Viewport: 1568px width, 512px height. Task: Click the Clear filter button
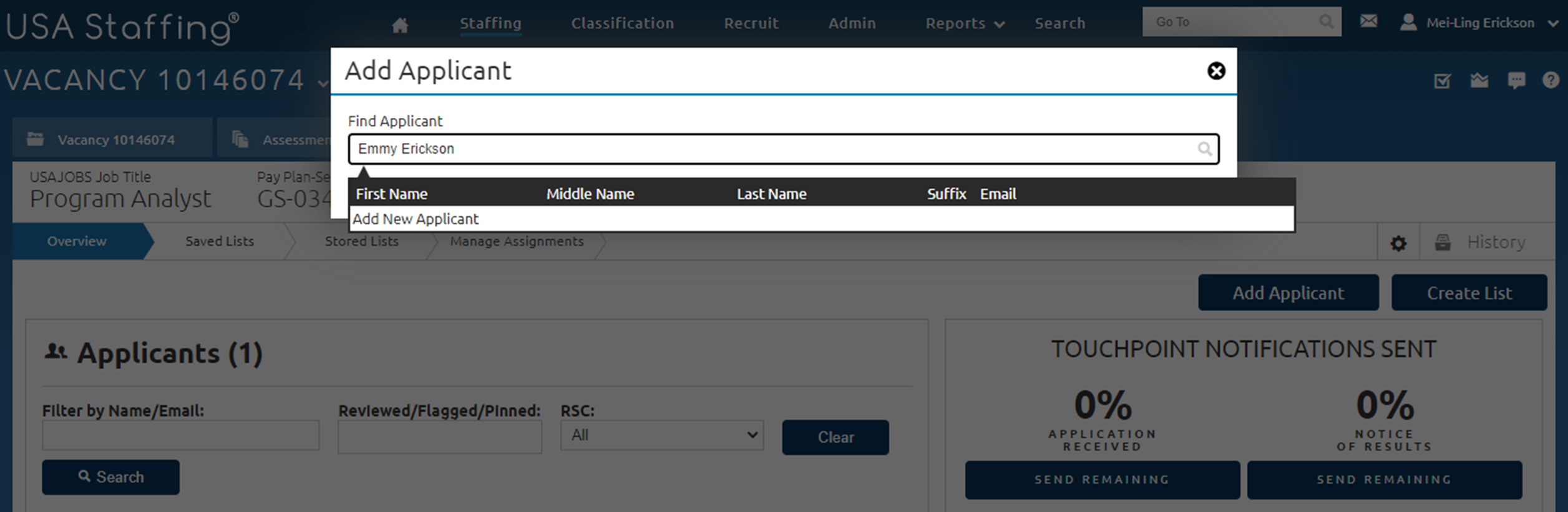click(x=835, y=437)
